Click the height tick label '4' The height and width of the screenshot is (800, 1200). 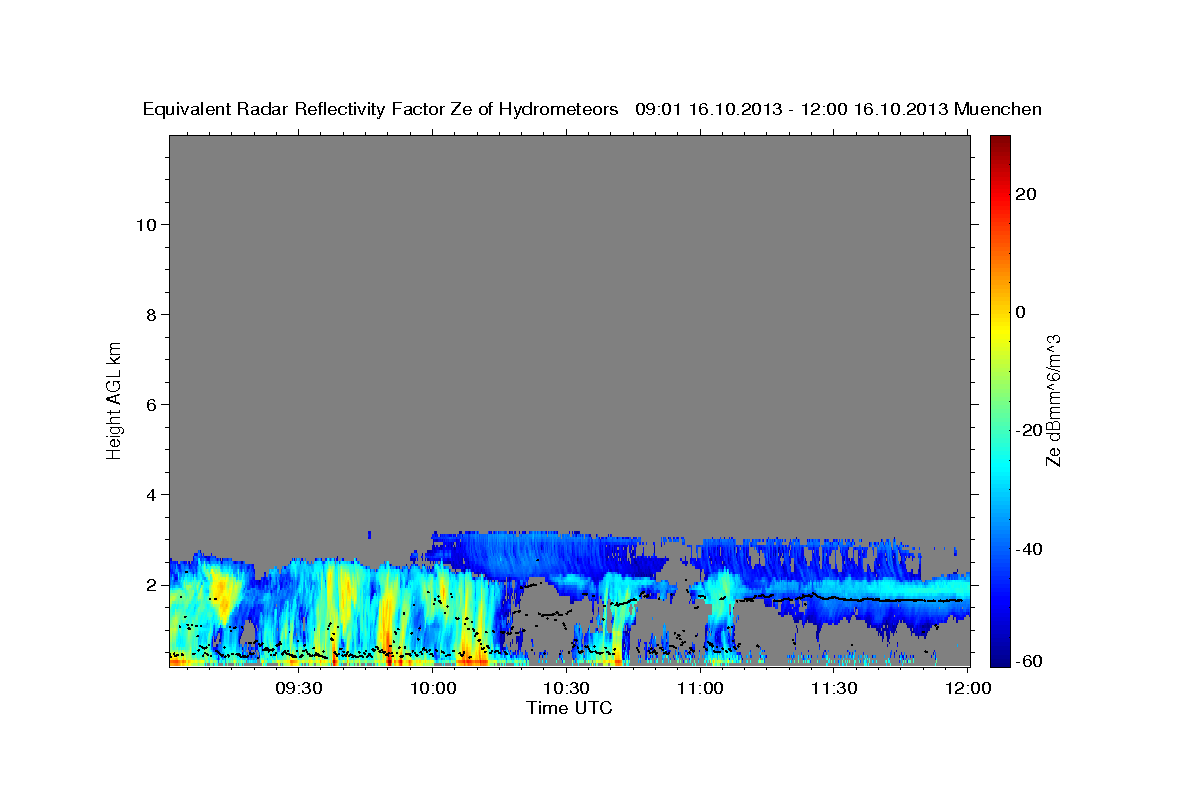click(152, 494)
